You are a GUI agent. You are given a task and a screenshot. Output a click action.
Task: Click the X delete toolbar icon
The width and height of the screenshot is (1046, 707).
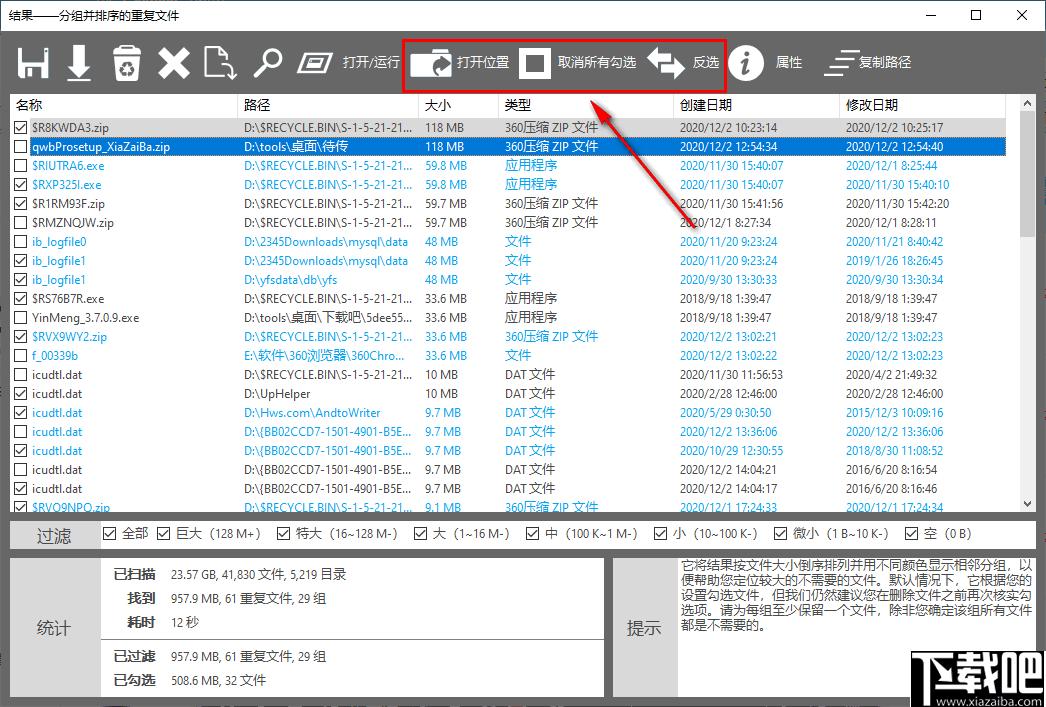pyautogui.click(x=174, y=63)
